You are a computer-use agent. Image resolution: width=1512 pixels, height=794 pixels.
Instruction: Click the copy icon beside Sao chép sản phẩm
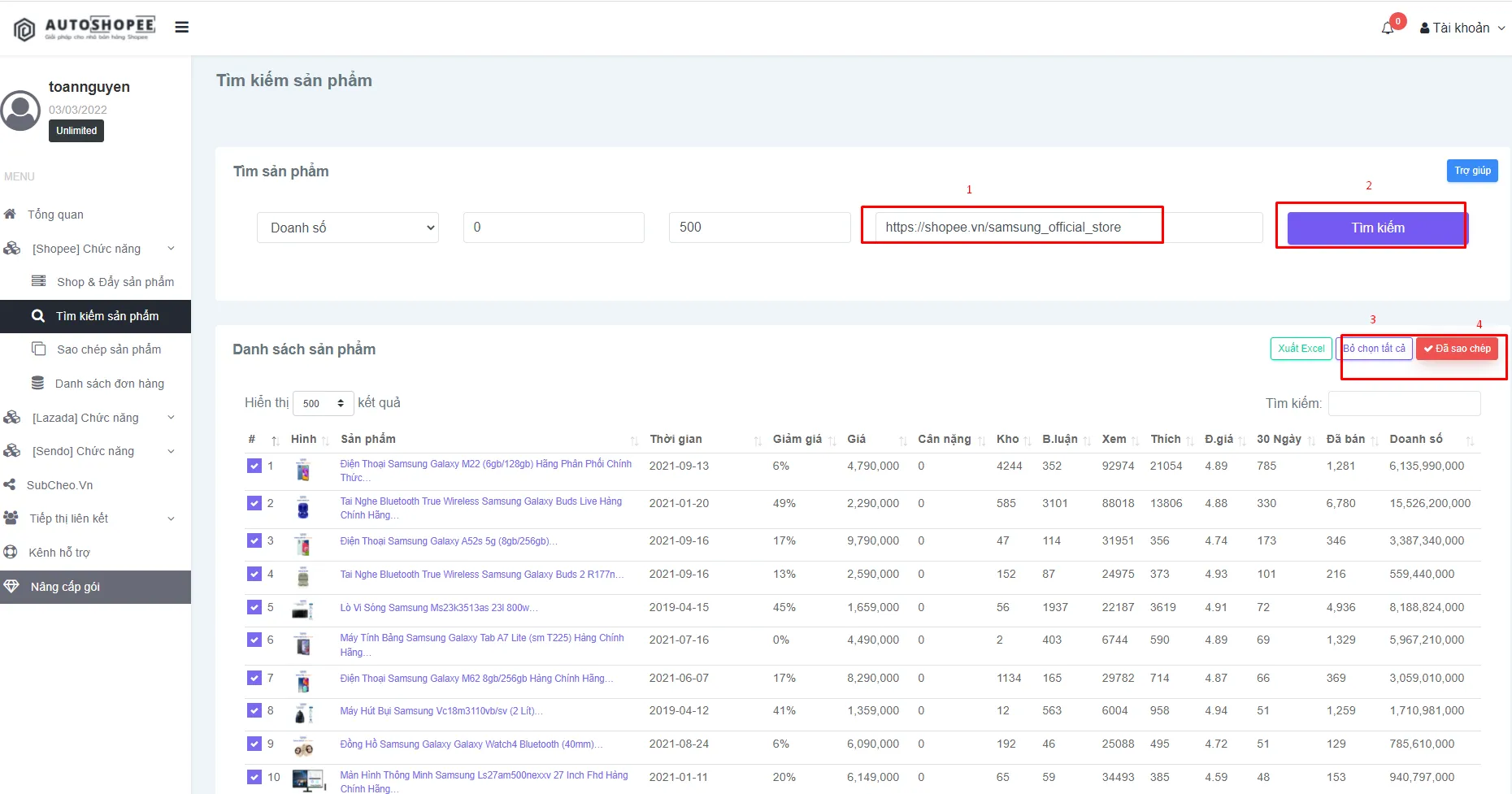pyautogui.click(x=38, y=349)
